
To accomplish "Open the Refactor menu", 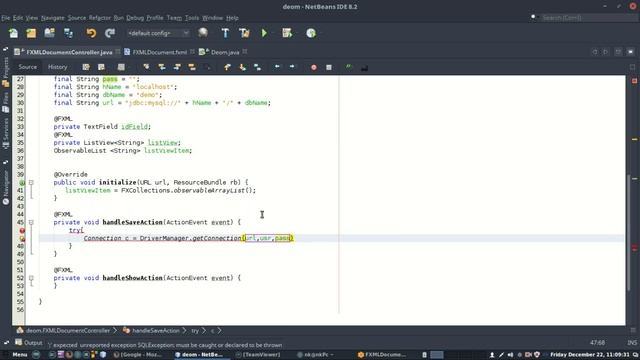I will pos(100,18).
